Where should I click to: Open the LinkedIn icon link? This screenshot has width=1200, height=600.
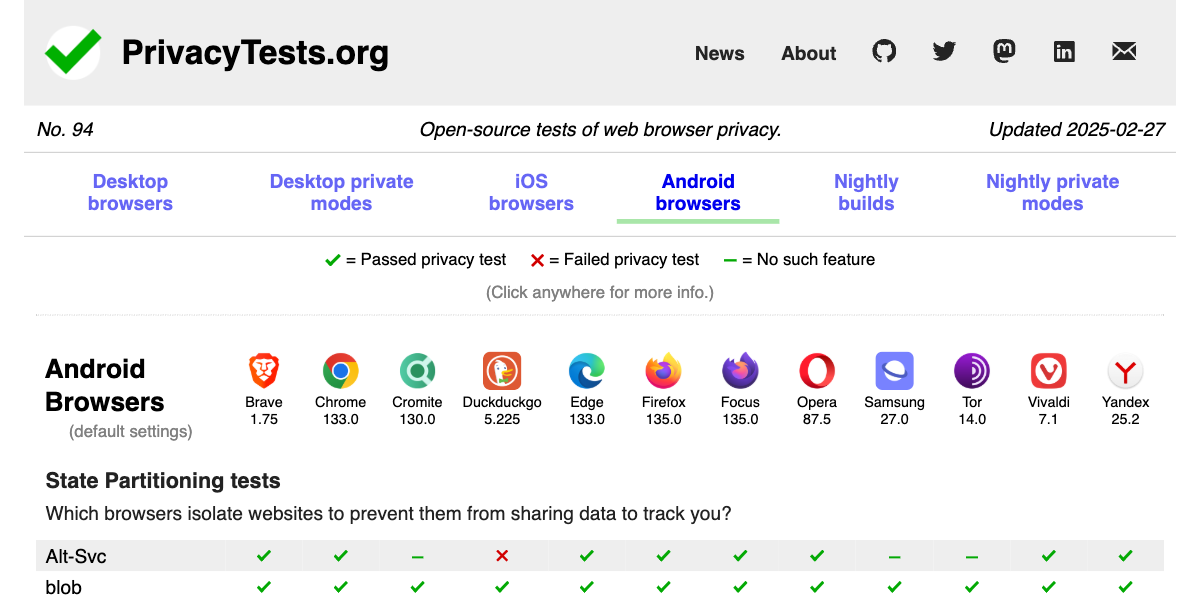1064,51
